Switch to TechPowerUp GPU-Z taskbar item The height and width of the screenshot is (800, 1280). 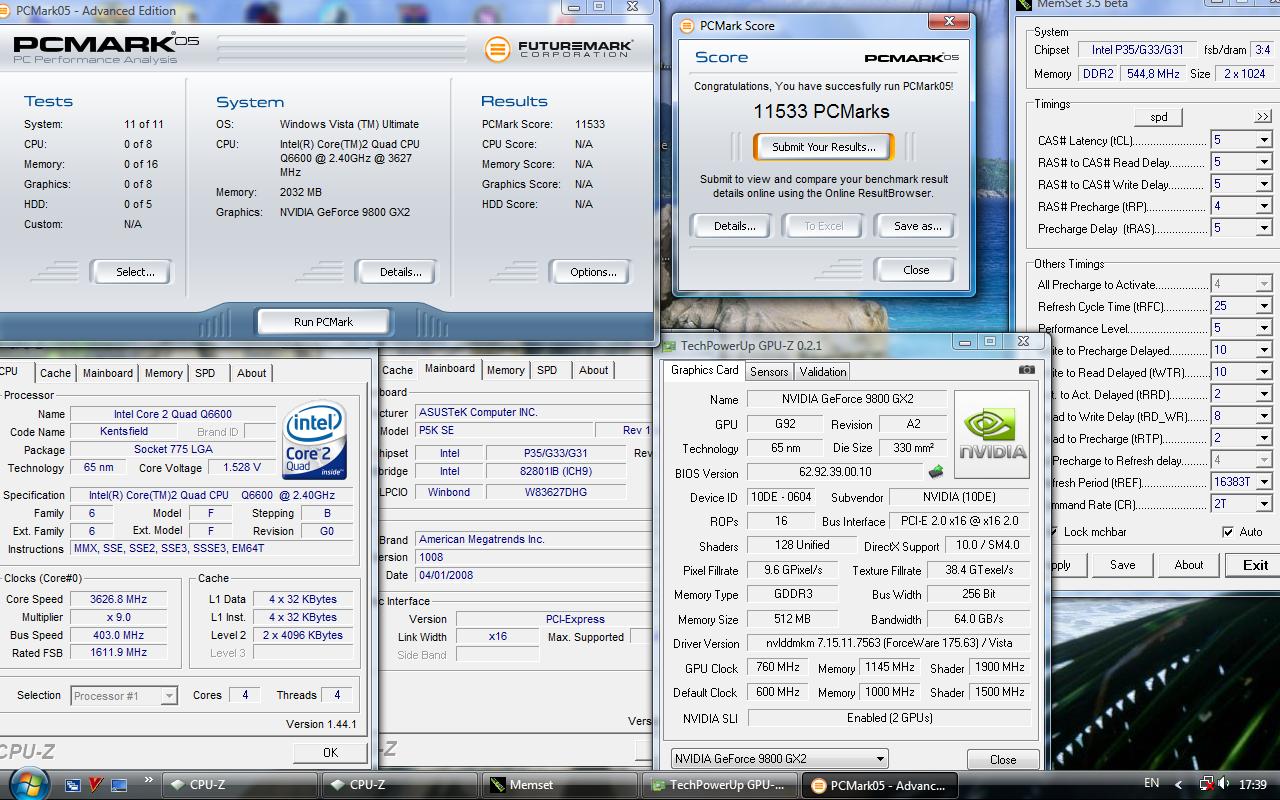pos(721,785)
